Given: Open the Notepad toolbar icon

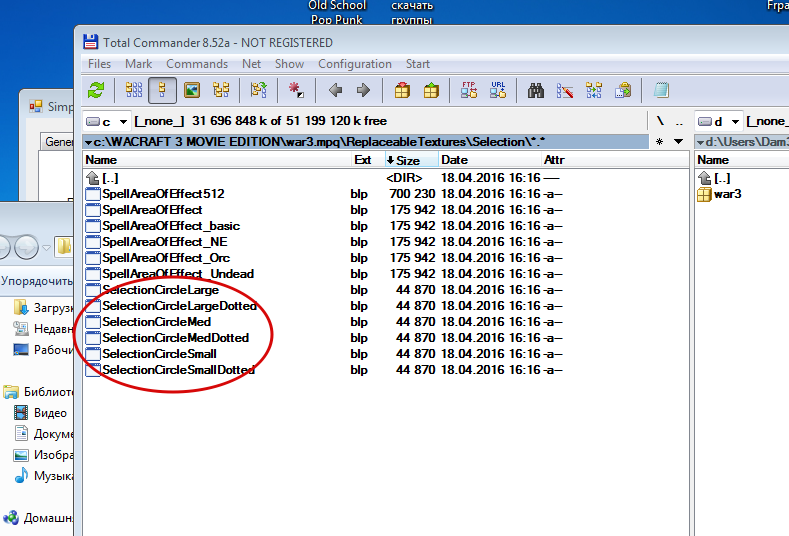Looking at the screenshot, I should click(661, 91).
